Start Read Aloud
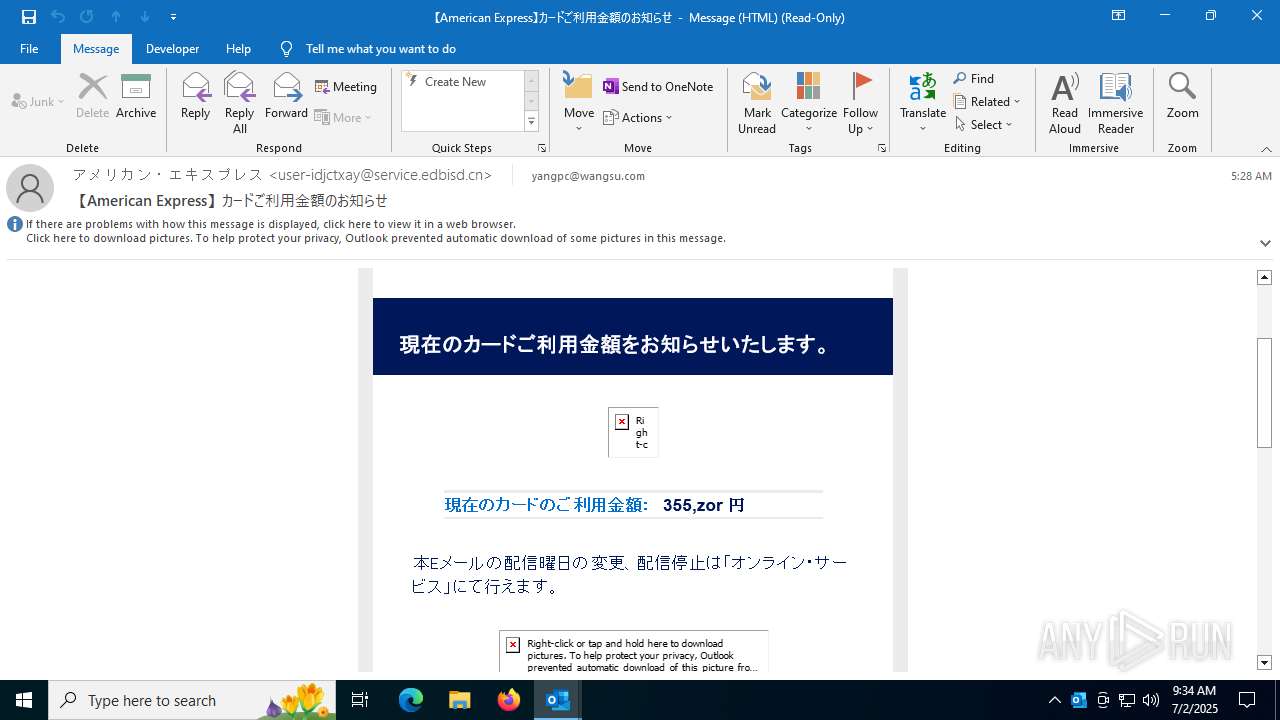1280x720 pixels. [1065, 103]
